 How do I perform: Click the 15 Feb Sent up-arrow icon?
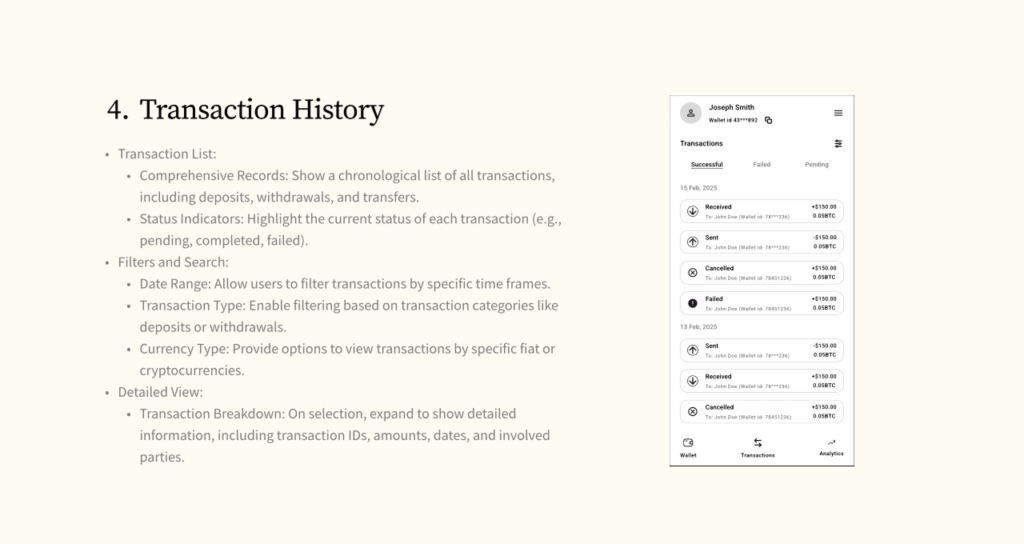[x=692, y=242]
